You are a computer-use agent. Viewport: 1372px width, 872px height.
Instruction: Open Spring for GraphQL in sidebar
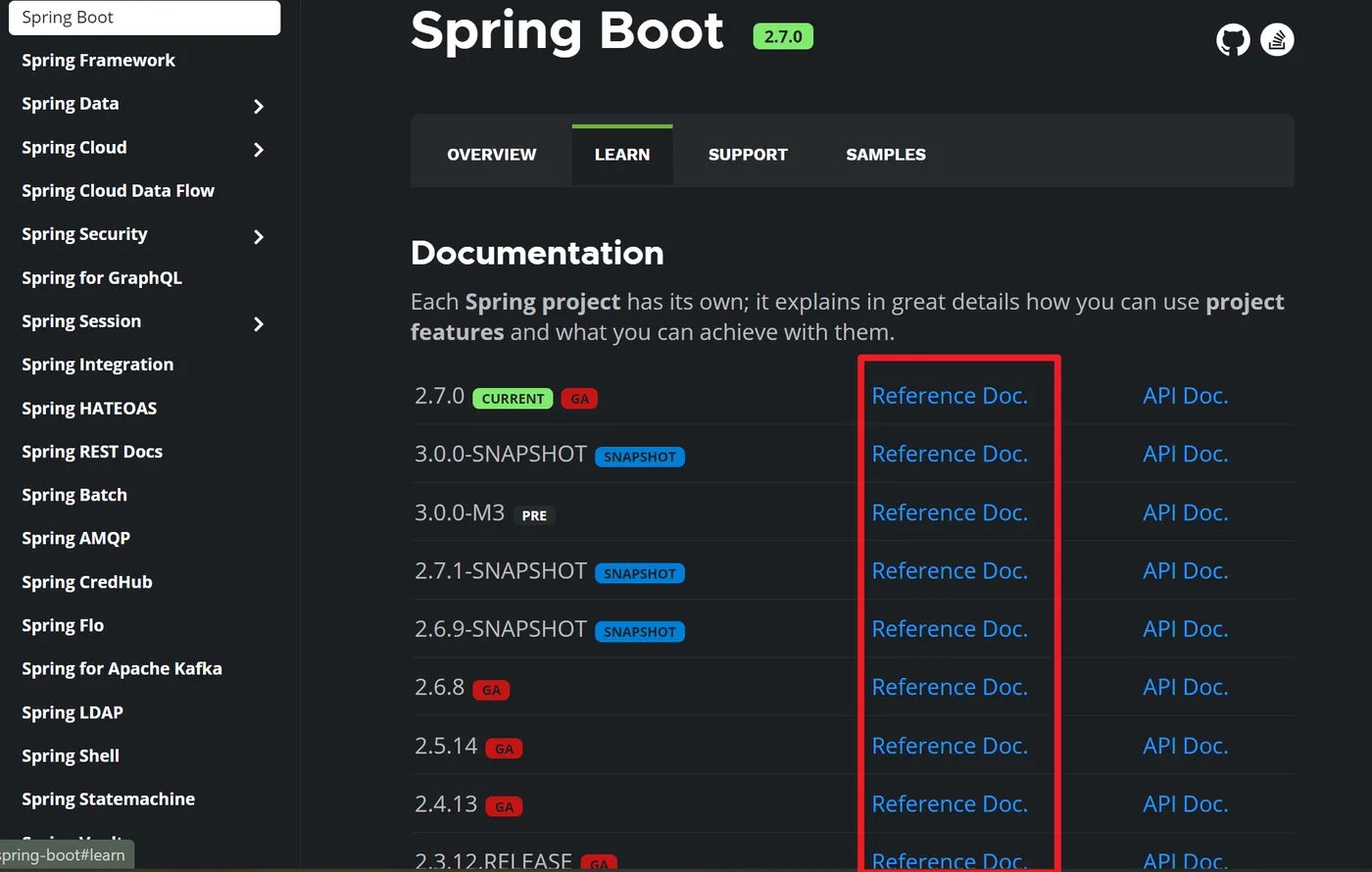tap(102, 278)
